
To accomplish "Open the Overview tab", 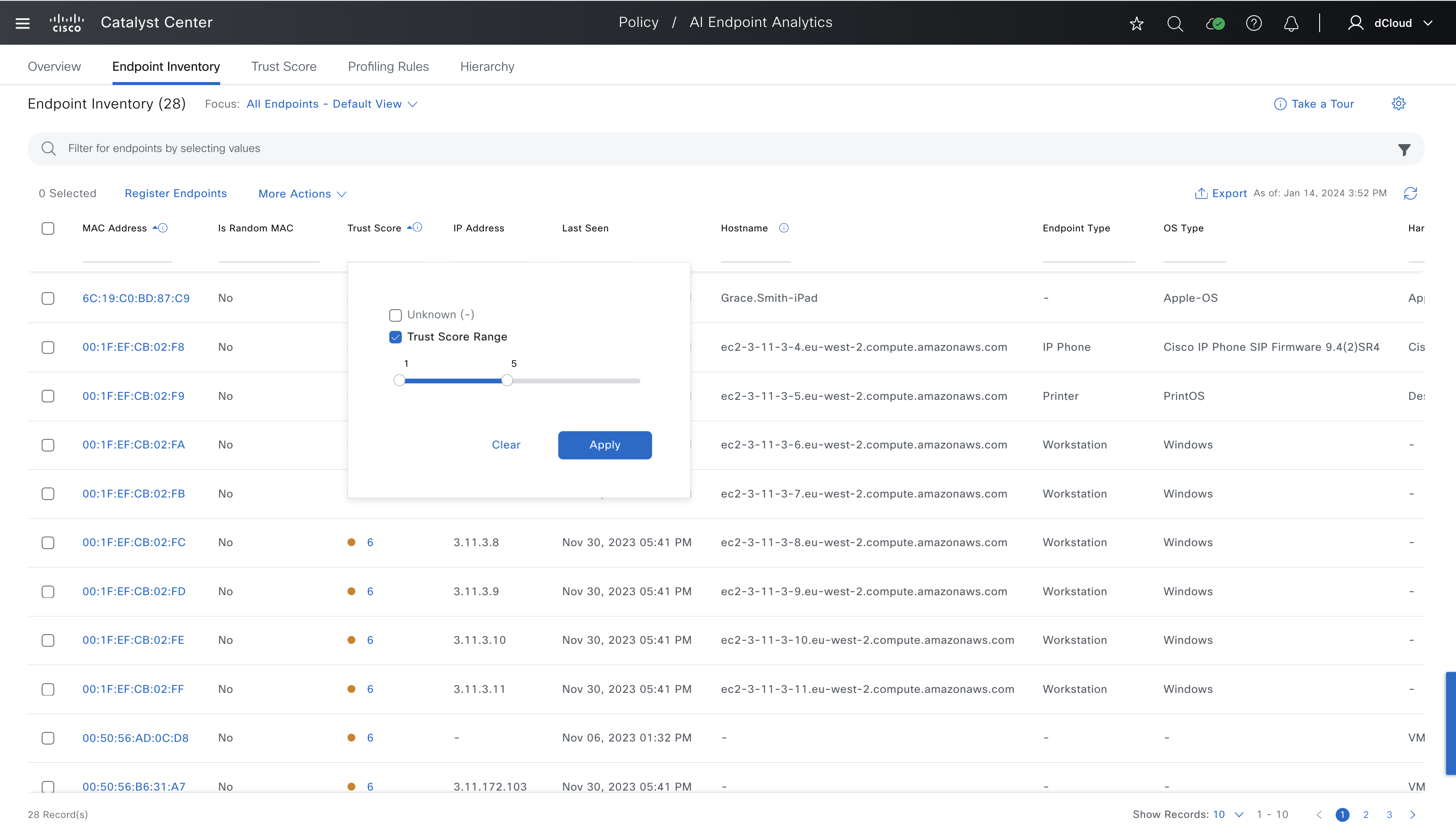I will coord(54,67).
